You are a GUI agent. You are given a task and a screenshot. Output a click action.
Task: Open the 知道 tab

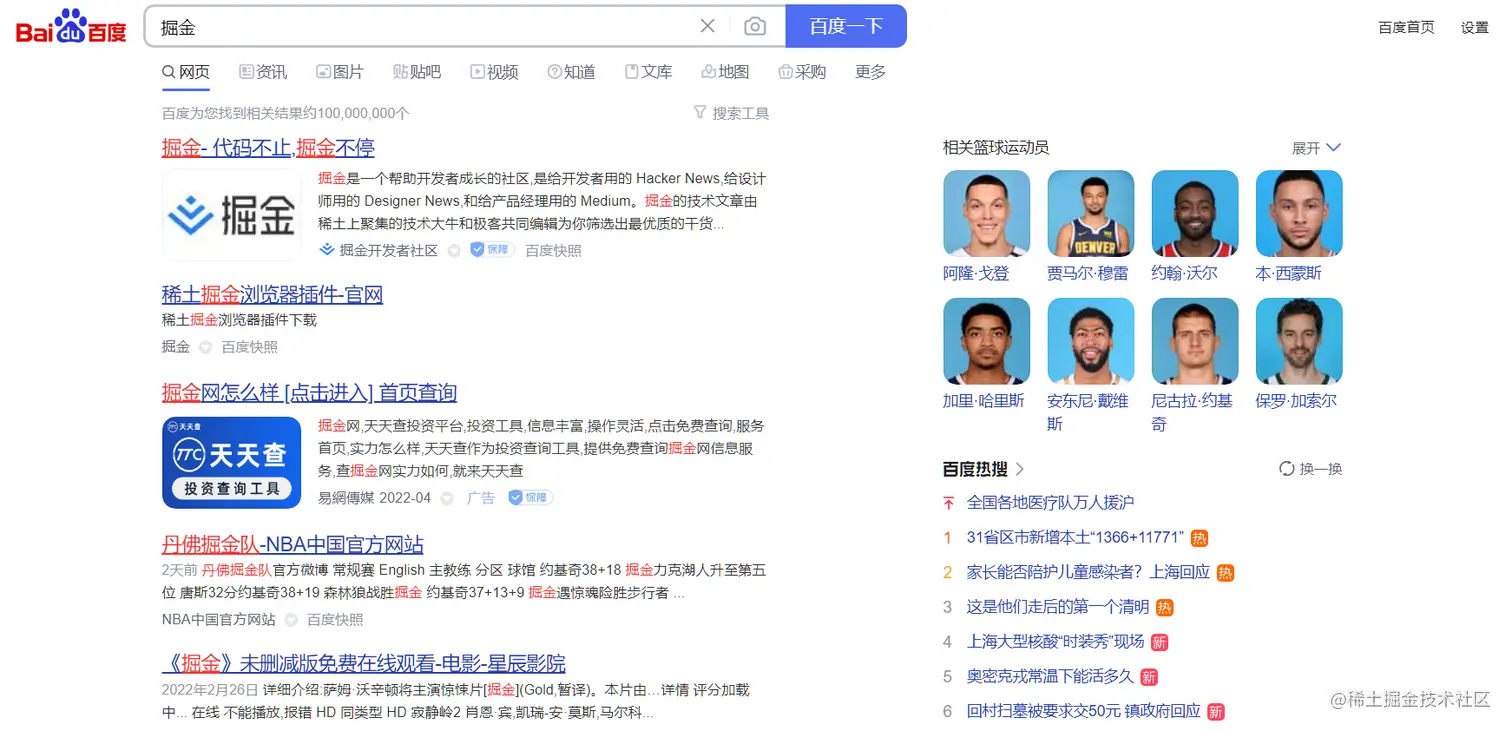pos(571,72)
